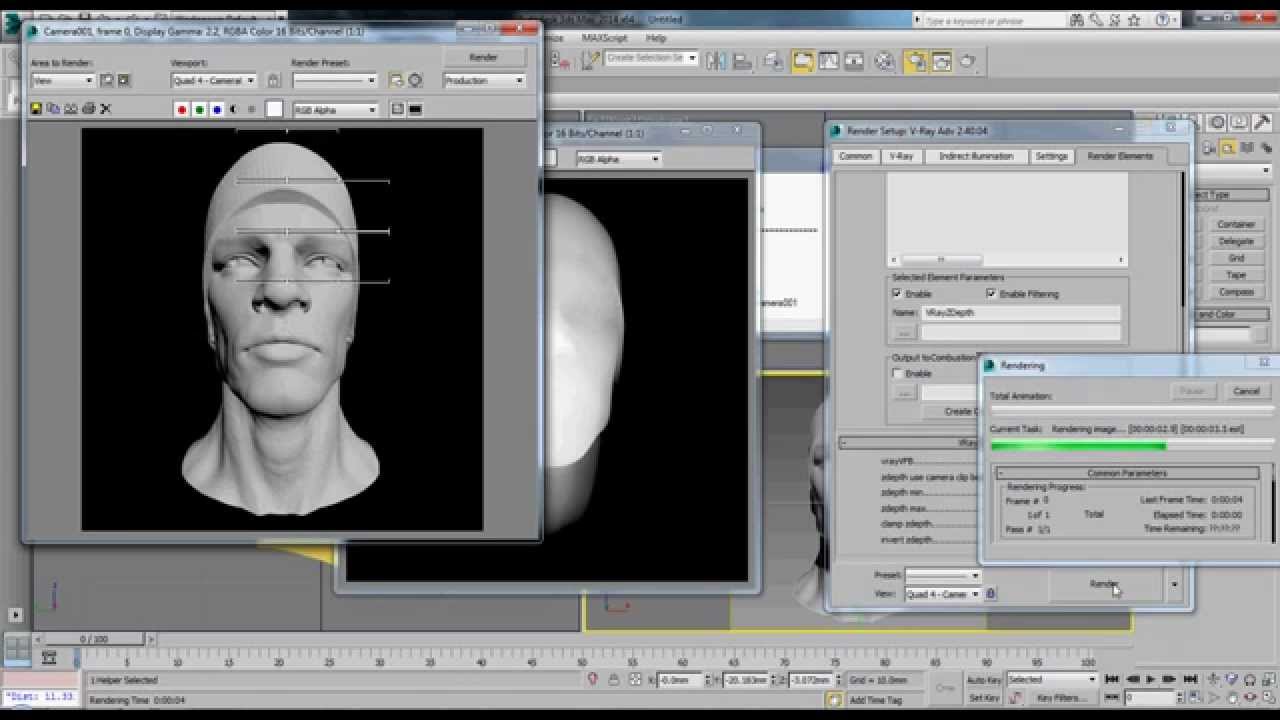Toggle blue channel display
Viewport: 1280px width, 720px height.
pyautogui.click(x=216, y=110)
